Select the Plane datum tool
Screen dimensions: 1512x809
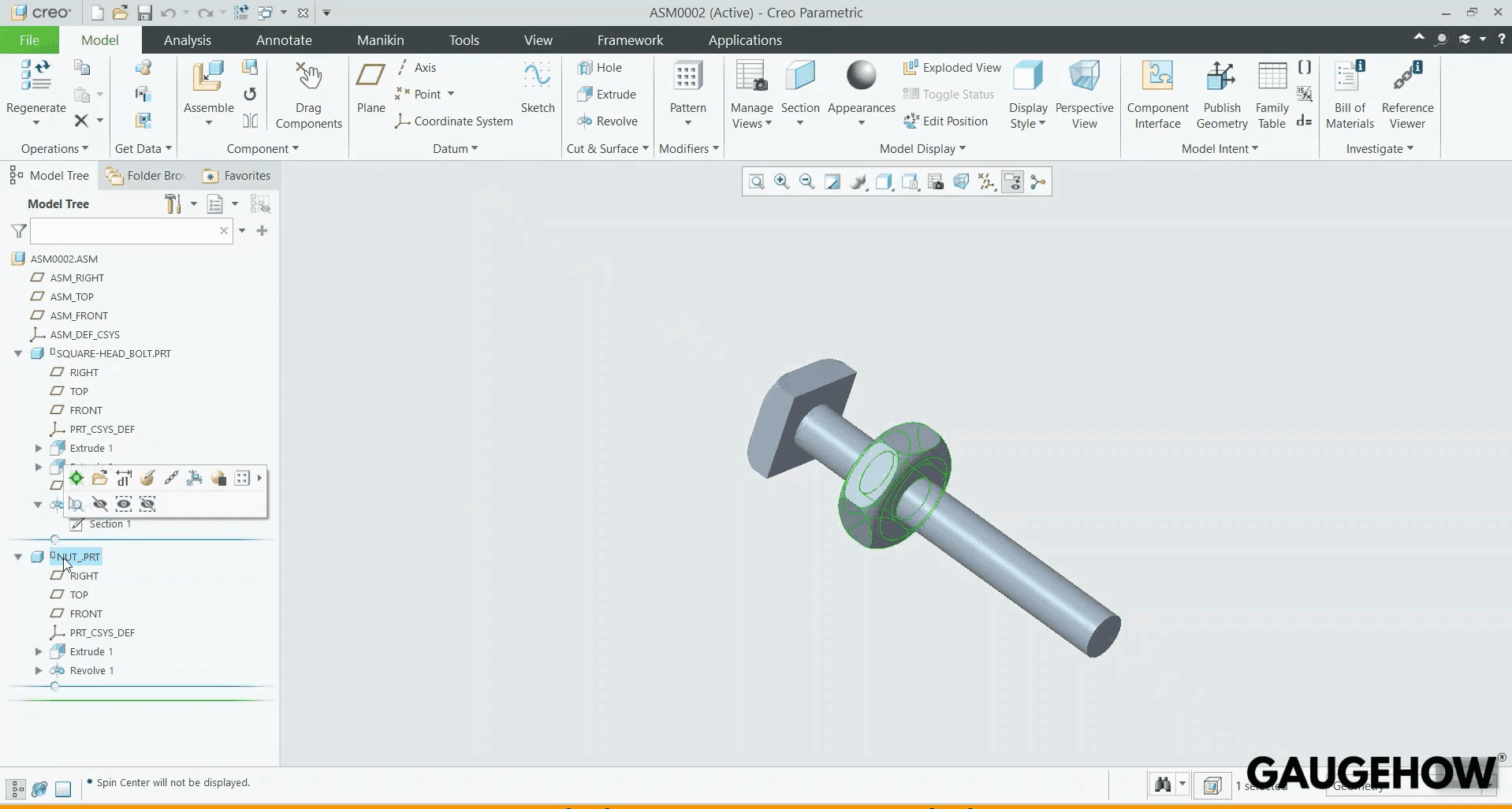370,87
